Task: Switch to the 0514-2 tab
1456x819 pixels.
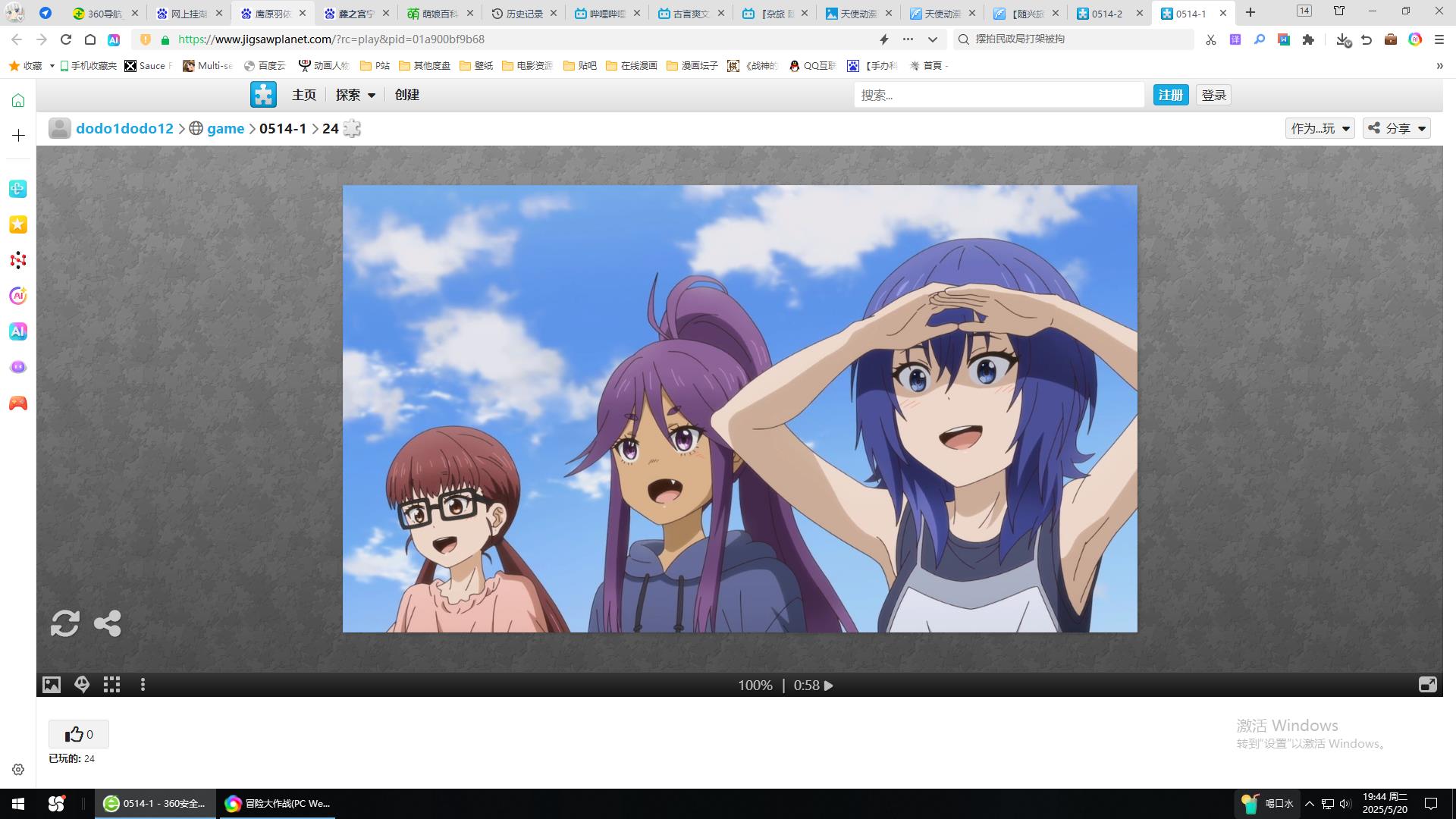Action: coord(1107,14)
